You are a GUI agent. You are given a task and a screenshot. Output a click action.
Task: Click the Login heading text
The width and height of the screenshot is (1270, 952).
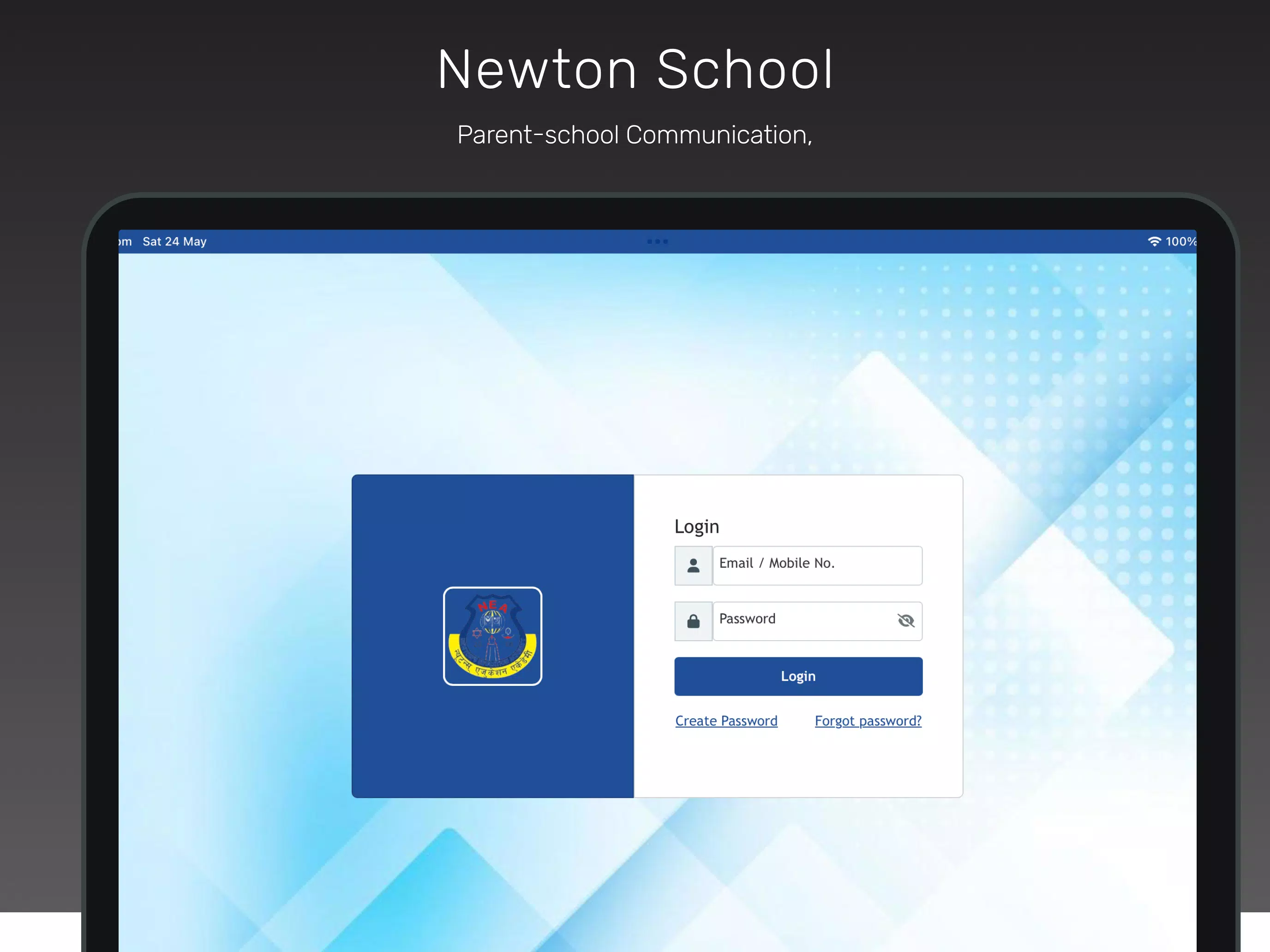[696, 526]
